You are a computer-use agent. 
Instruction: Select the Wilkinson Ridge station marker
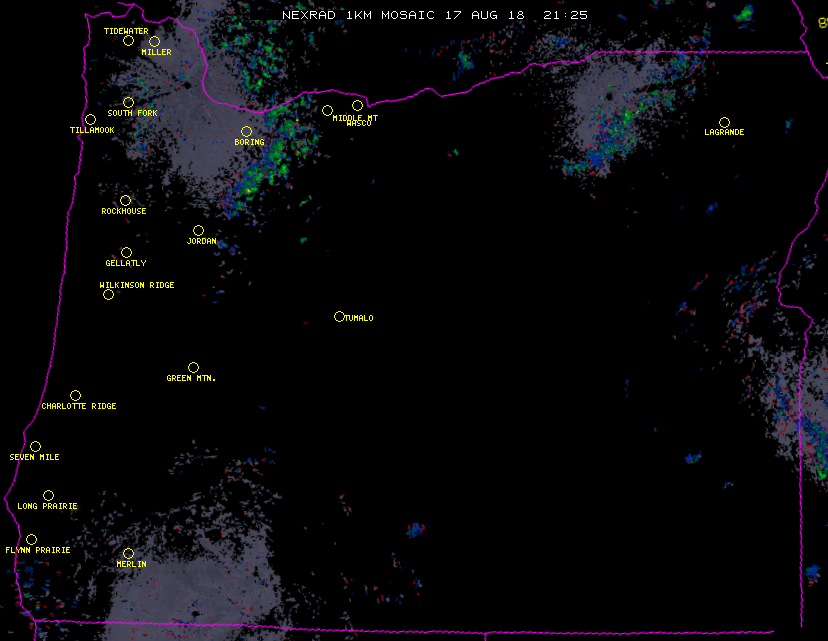point(108,295)
